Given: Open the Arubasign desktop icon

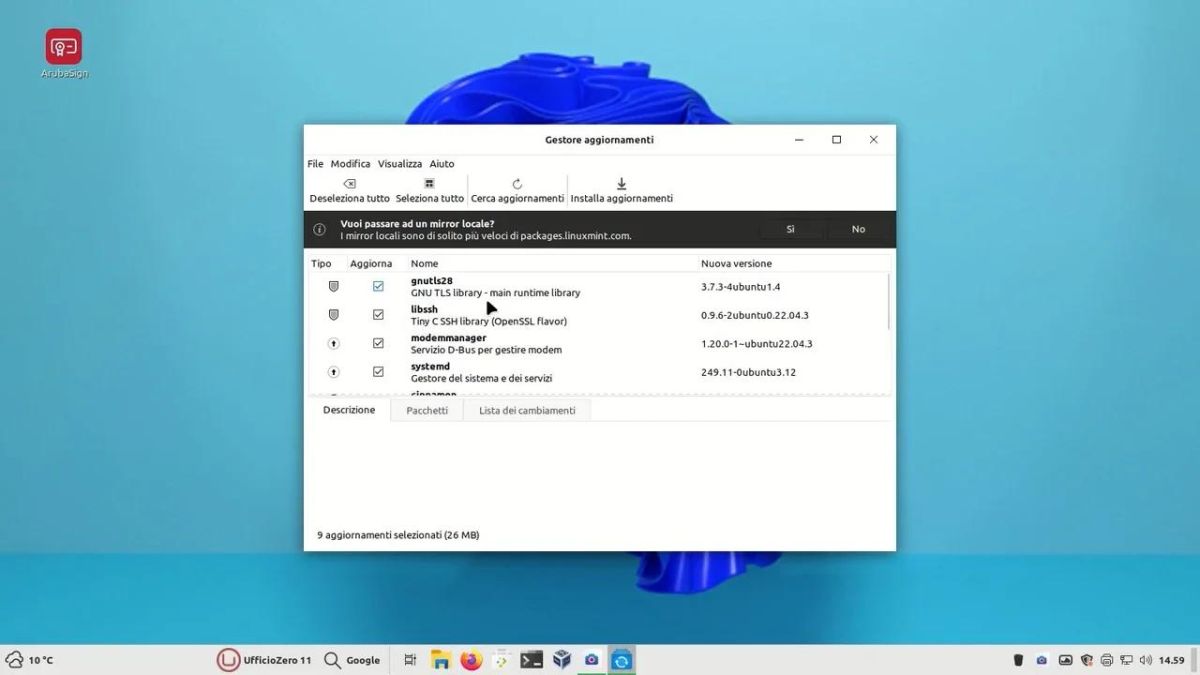Looking at the screenshot, I should pyautogui.click(x=64, y=52).
